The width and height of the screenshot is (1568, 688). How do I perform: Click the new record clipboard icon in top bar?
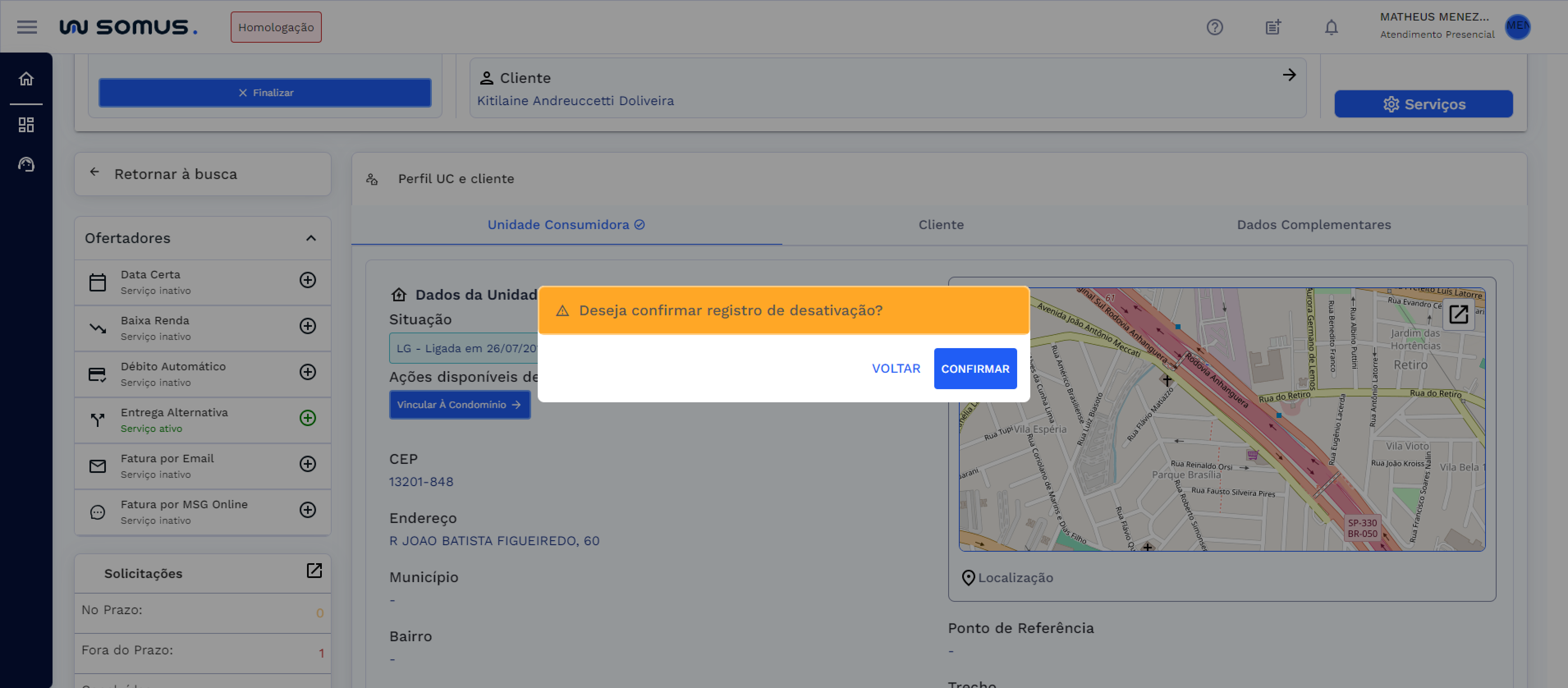point(1272,27)
